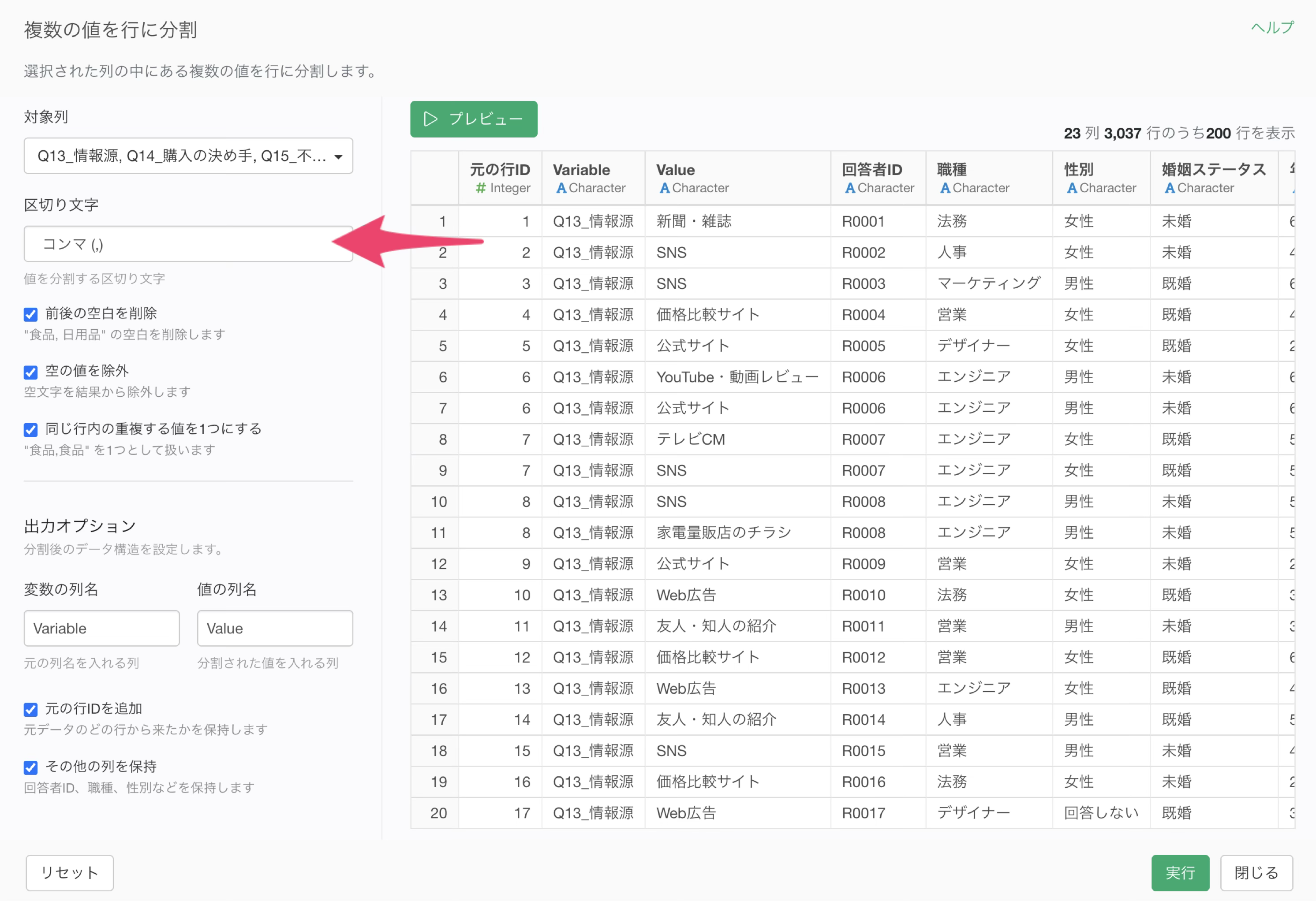This screenshot has width=1316, height=901.
Task: Select the 友人・知人の紹介 cell in R0011 row
Action: pyautogui.click(x=737, y=626)
